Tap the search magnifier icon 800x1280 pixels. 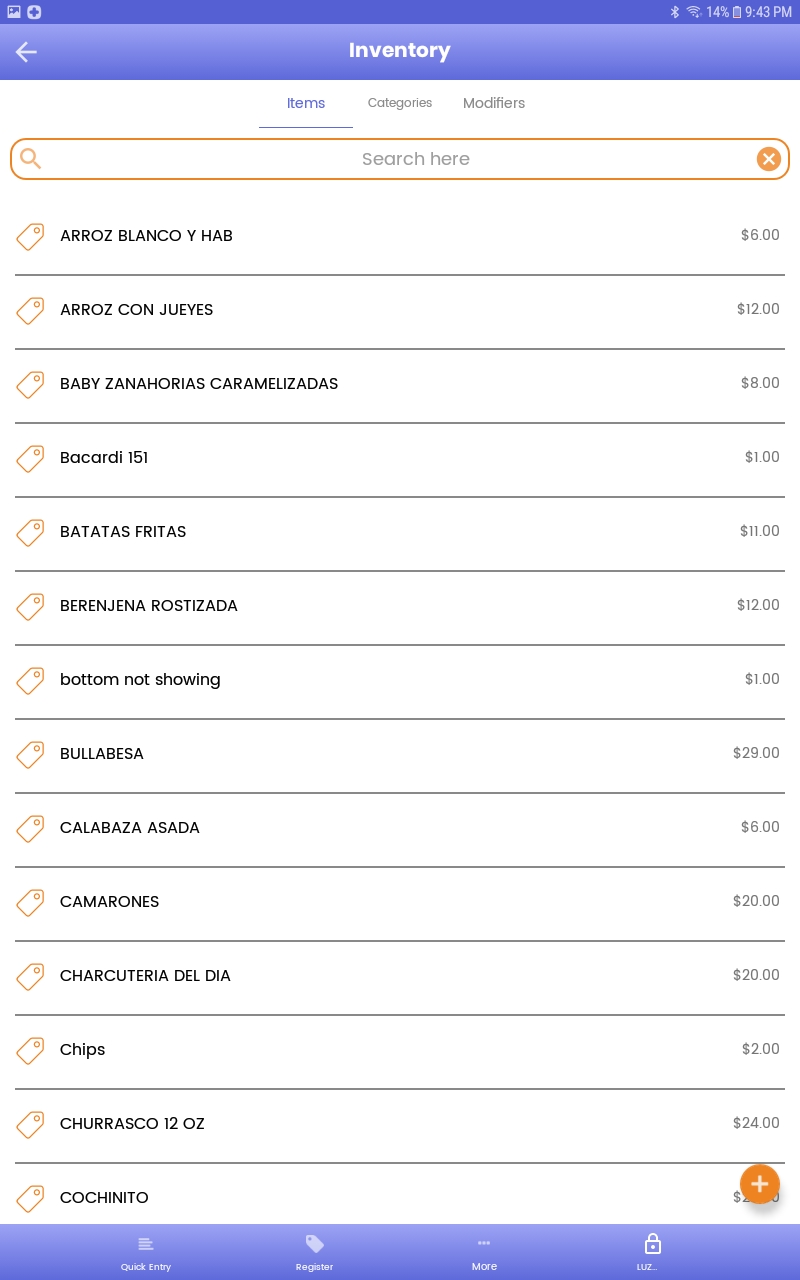(31, 159)
